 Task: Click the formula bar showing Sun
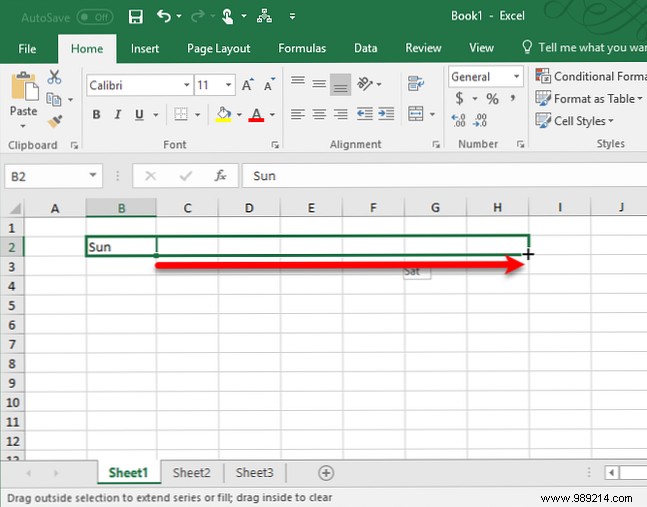pos(444,176)
